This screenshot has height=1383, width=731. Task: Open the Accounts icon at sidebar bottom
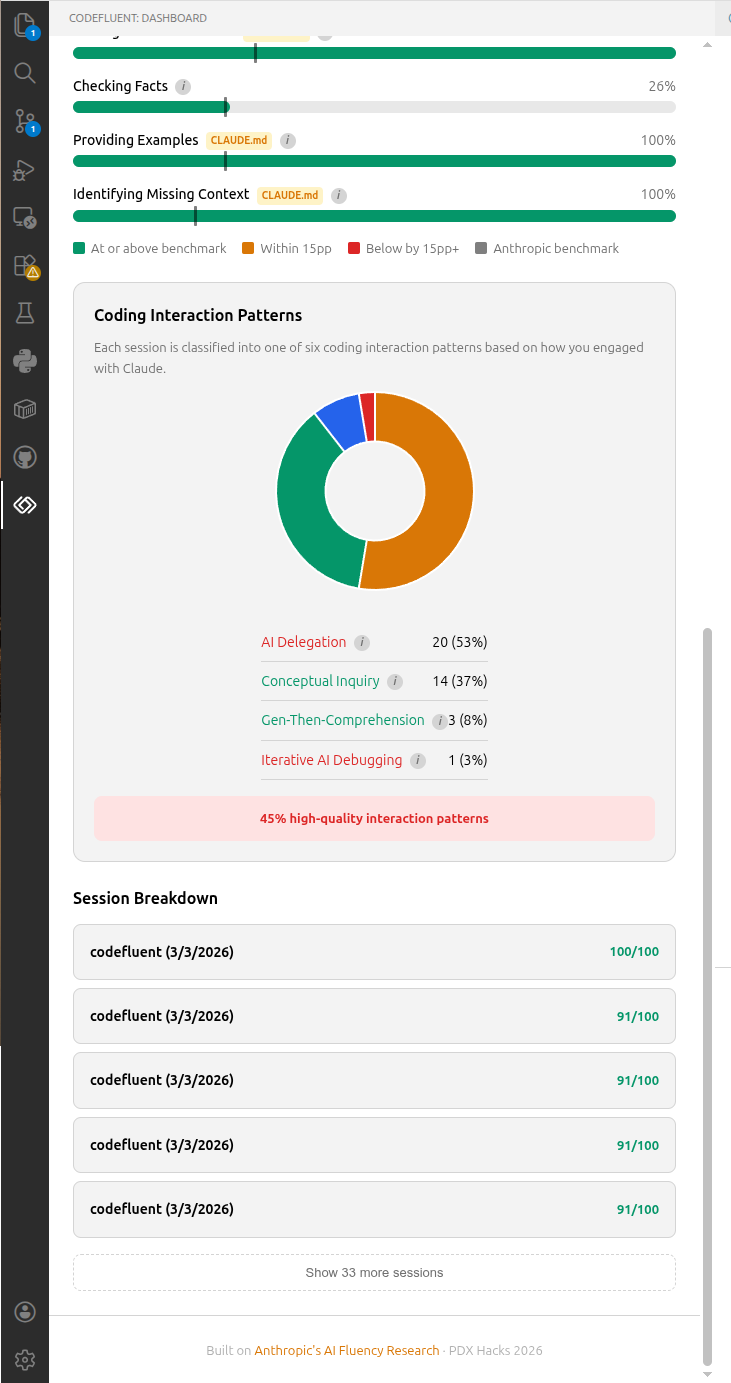(24, 1311)
